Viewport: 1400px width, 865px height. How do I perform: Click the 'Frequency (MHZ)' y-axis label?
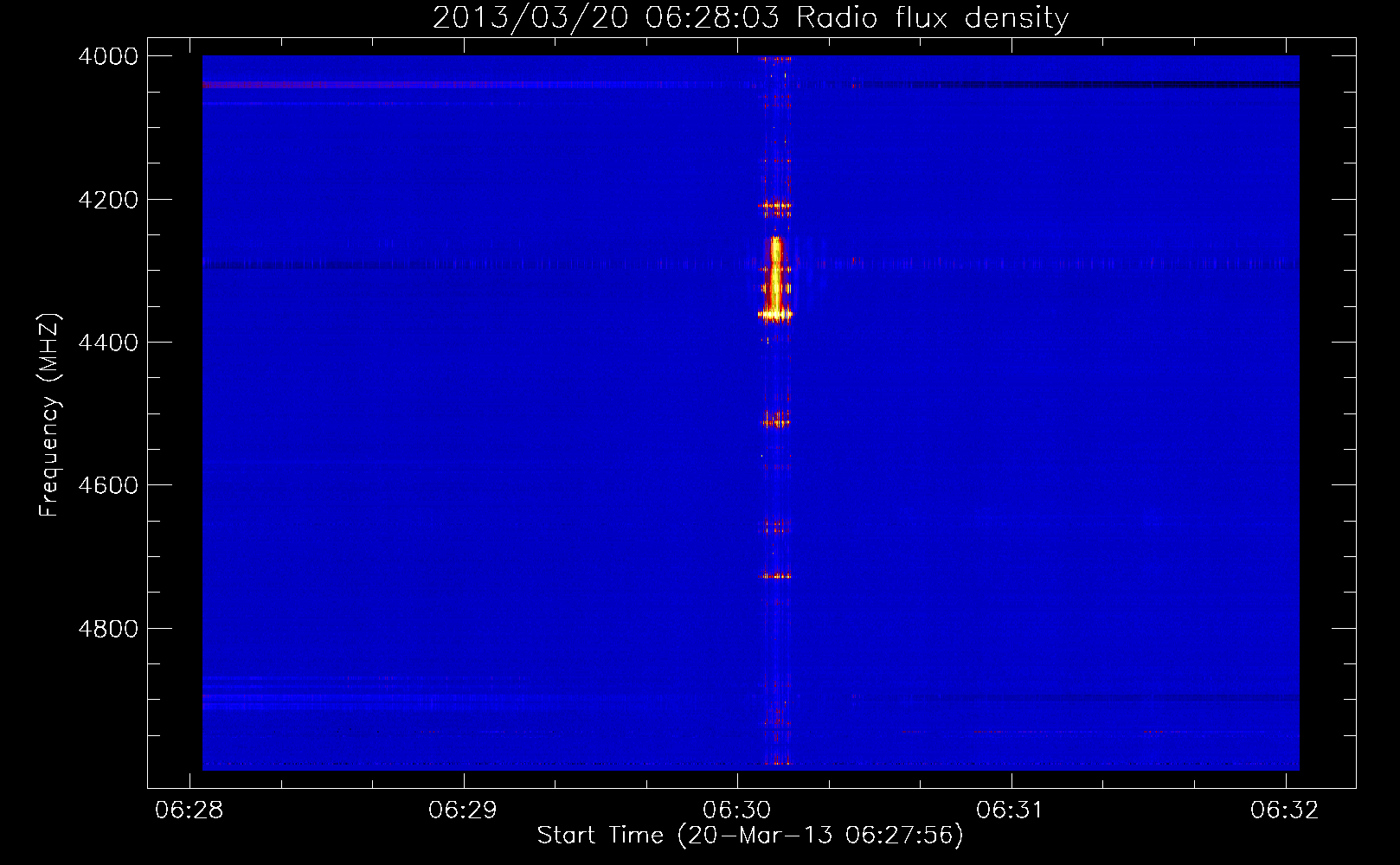49,415
